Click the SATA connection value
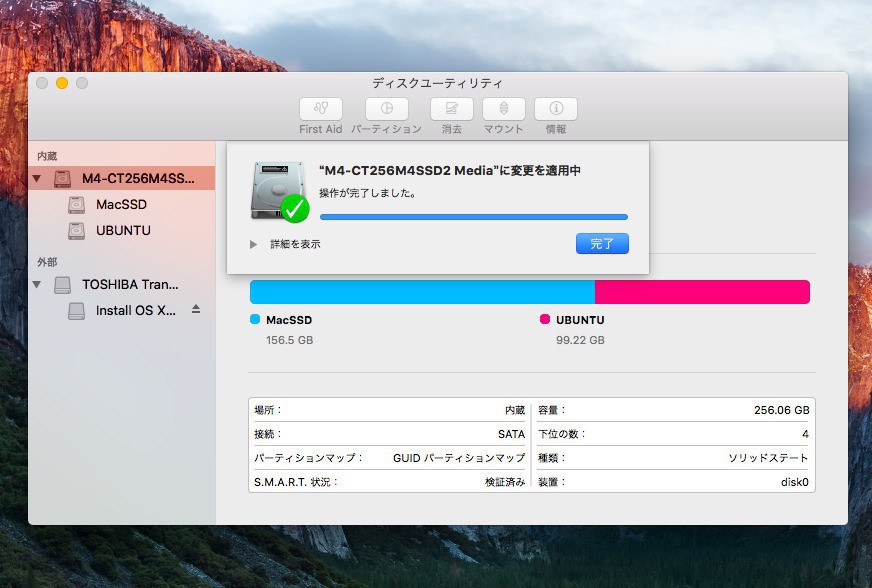The height and width of the screenshot is (588, 872). 512,434
